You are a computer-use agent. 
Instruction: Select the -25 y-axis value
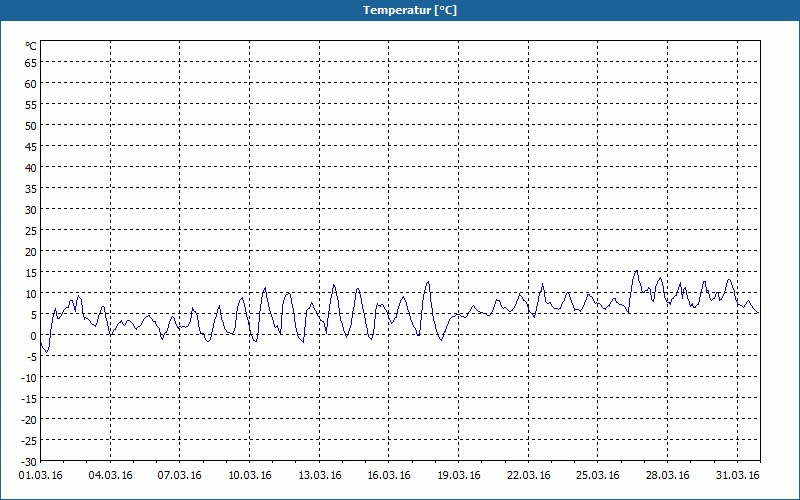[x=29, y=440]
